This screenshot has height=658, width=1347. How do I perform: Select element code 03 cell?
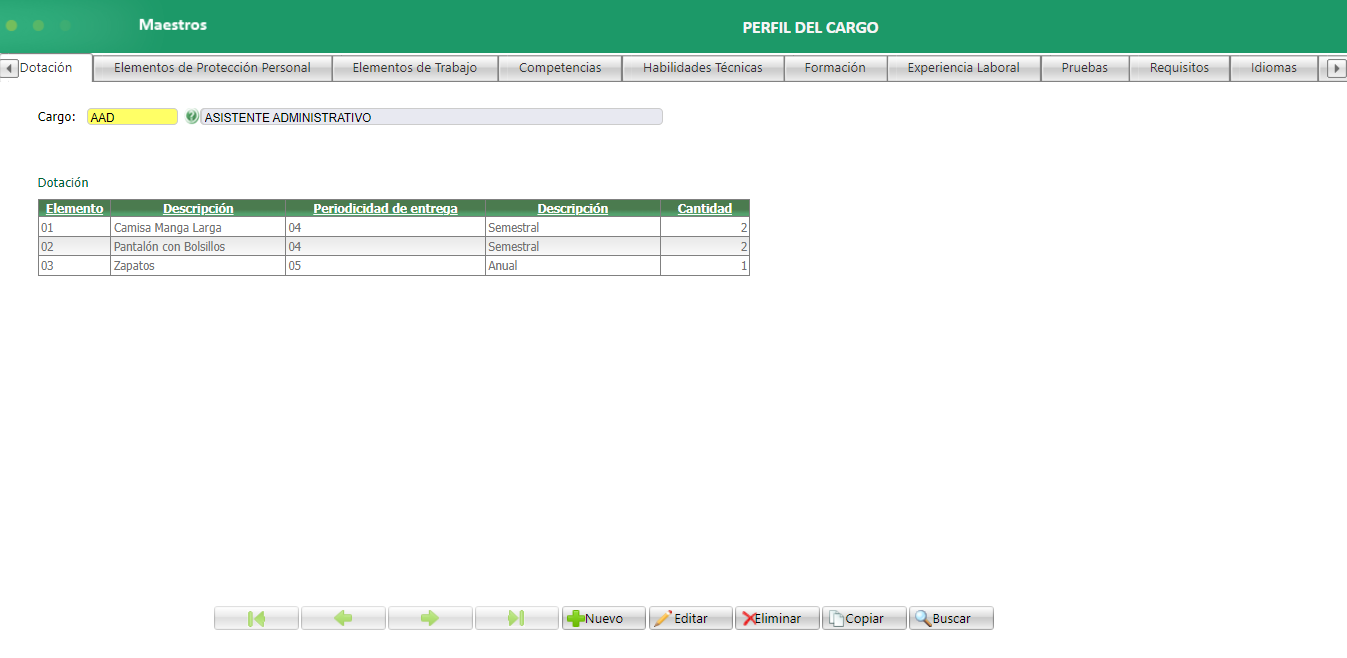pyautogui.click(x=74, y=266)
